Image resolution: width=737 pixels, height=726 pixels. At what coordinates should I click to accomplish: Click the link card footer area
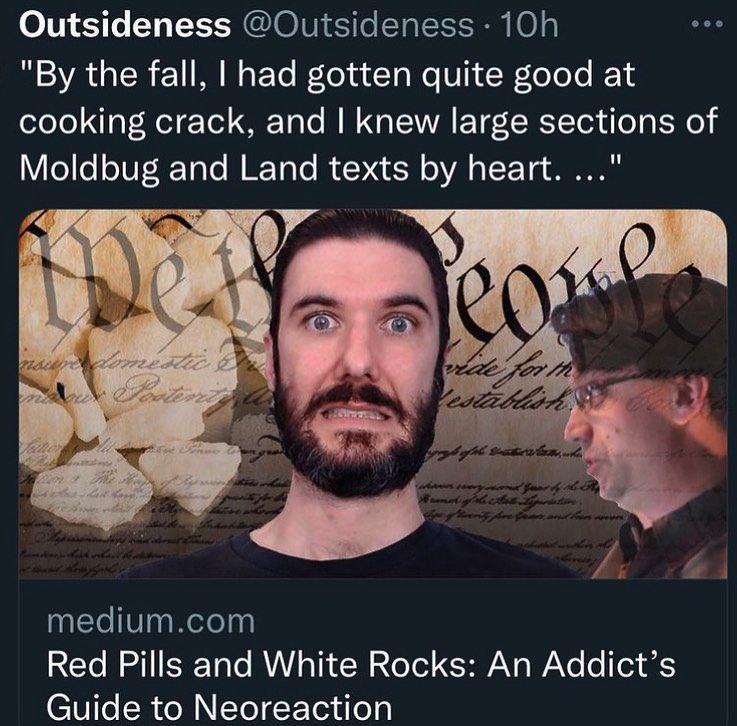click(373, 652)
